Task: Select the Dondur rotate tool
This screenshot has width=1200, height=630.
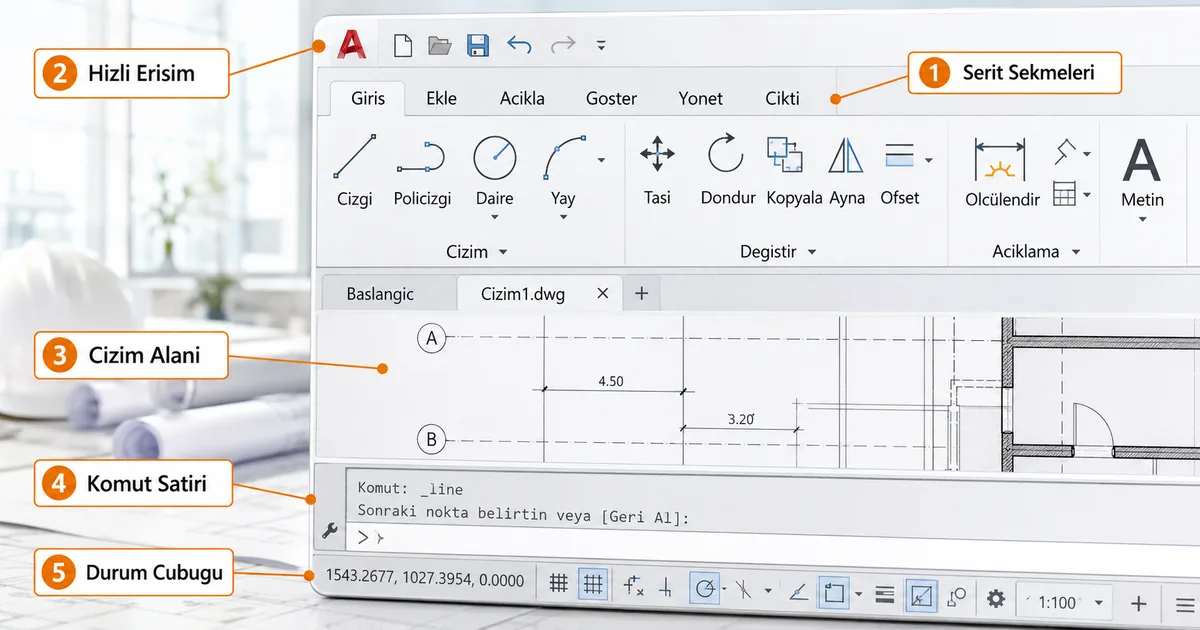Action: 727,170
